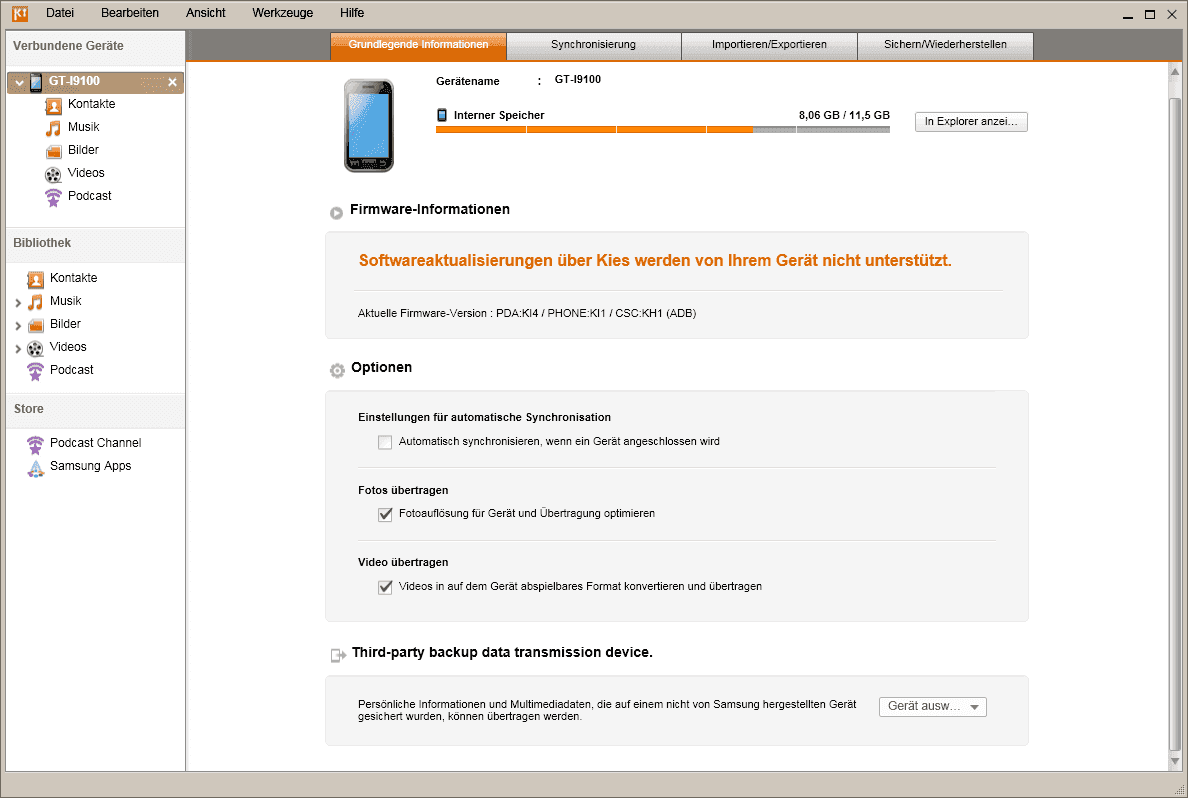Screen dimensions: 1188x798
Task: Click Musik icon in Bibliothek section
Action: pos(36,302)
